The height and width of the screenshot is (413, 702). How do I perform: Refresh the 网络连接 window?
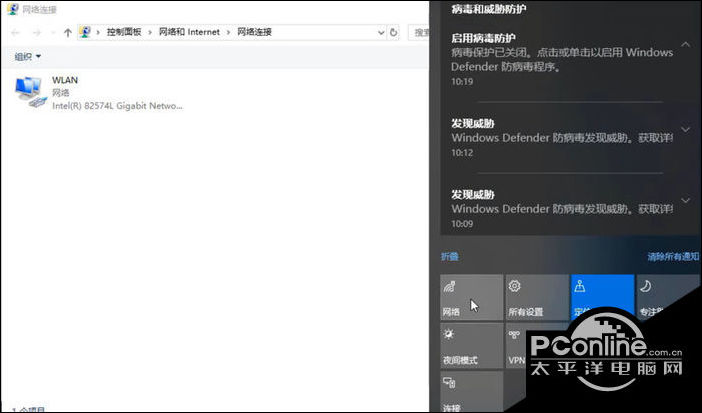[394, 32]
